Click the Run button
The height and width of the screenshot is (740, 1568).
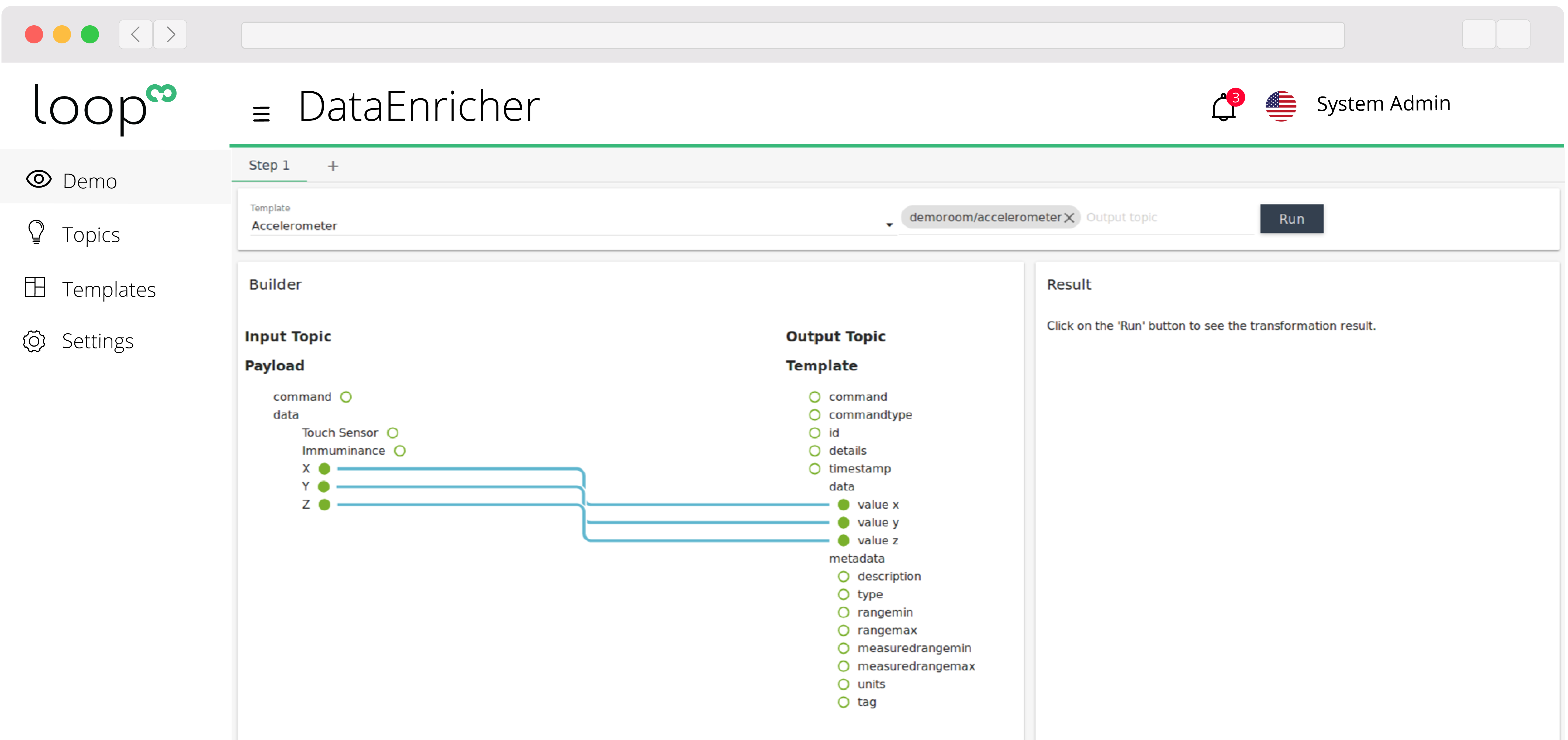[x=1292, y=219]
